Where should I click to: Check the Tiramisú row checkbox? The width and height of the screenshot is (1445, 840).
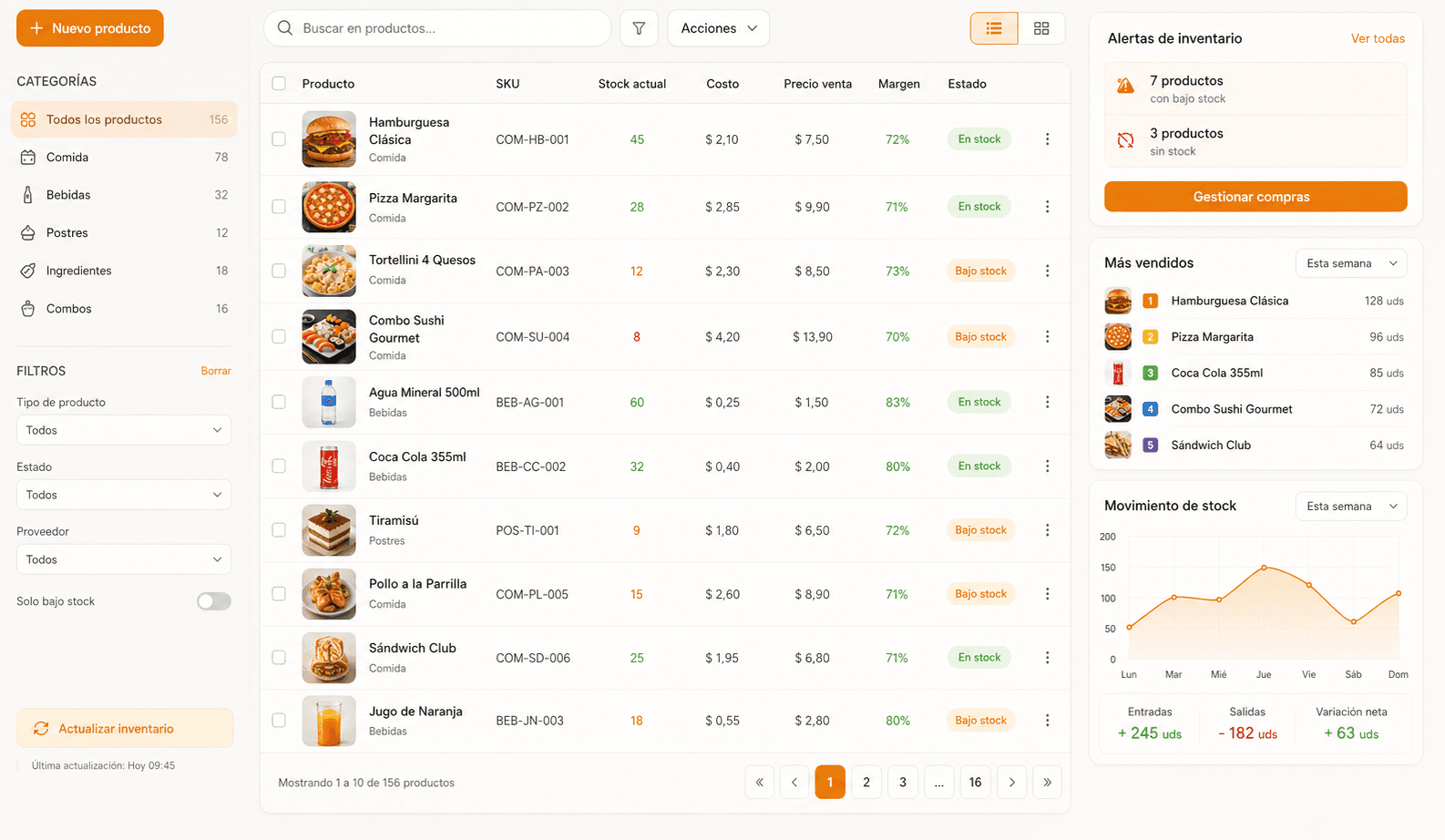[x=279, y=530]
